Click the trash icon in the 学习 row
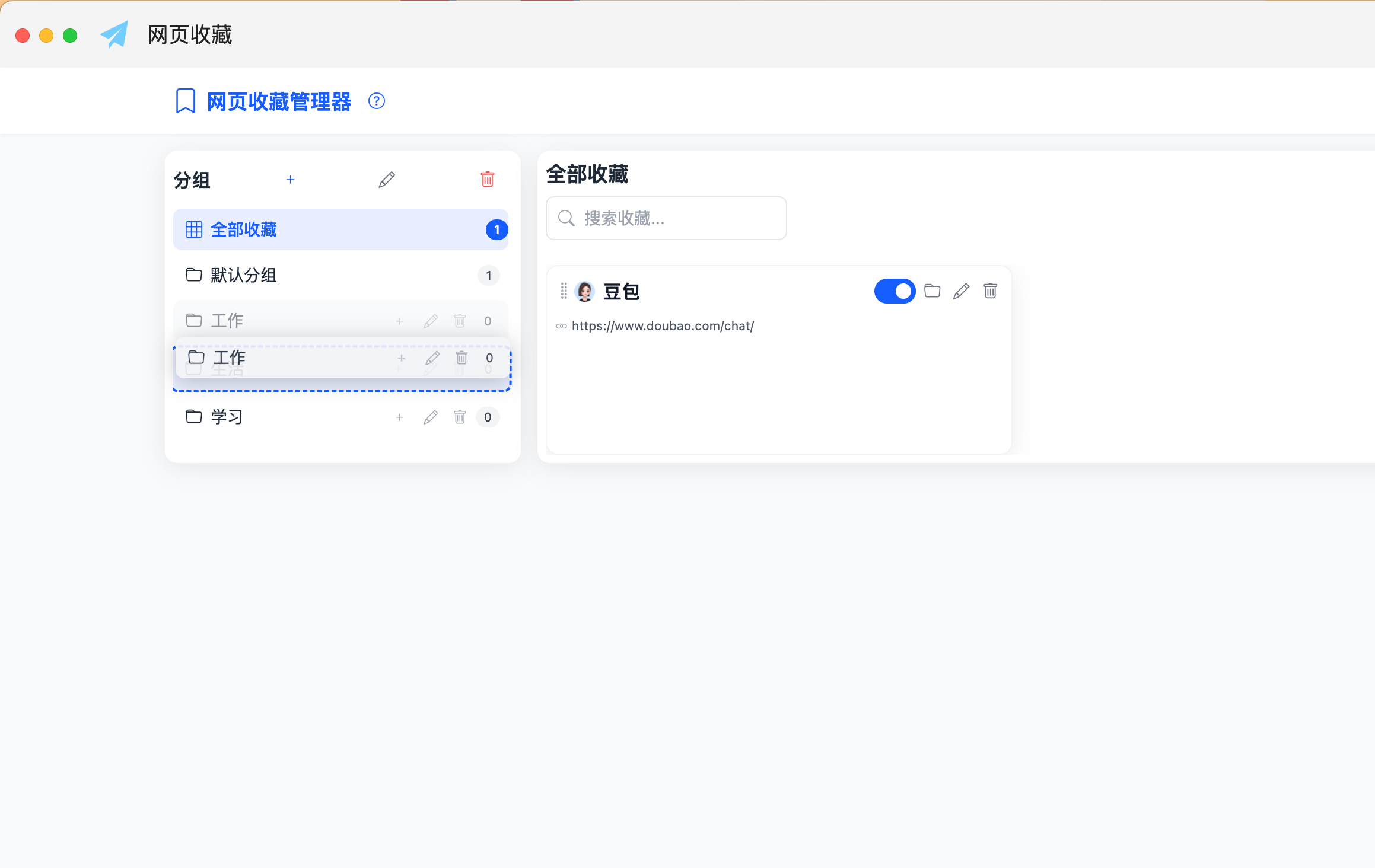This screenshot has width=1375, height=868. click(x=460, y=417)
